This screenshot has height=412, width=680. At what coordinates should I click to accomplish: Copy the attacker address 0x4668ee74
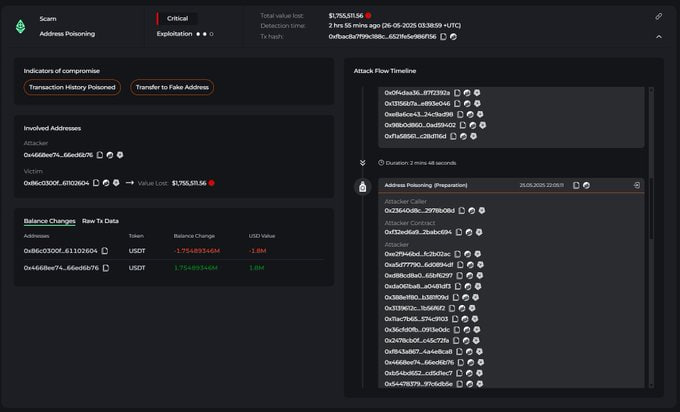pos(100,155)
